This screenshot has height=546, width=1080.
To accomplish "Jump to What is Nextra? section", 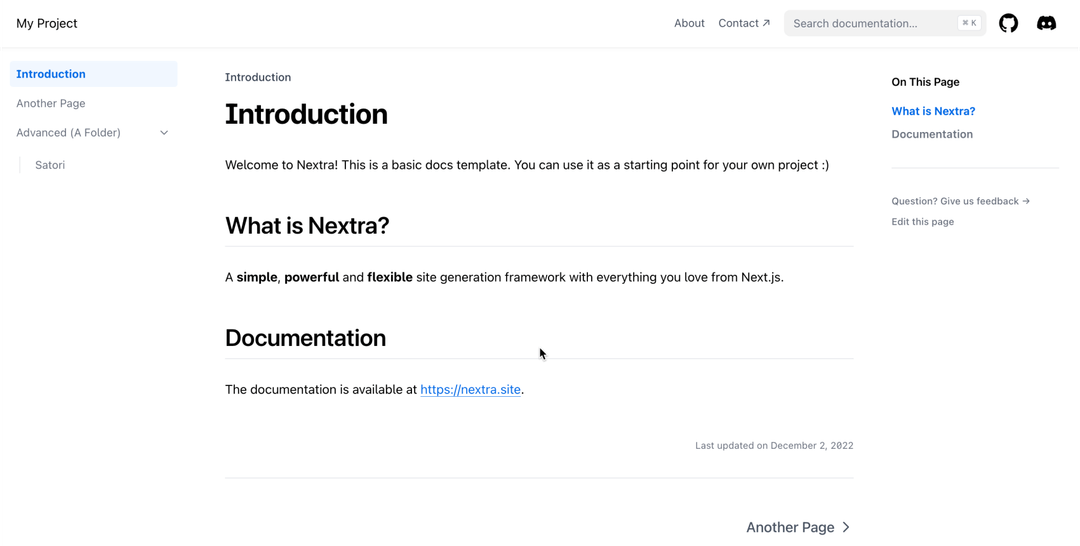I will [x=933, y=111].
